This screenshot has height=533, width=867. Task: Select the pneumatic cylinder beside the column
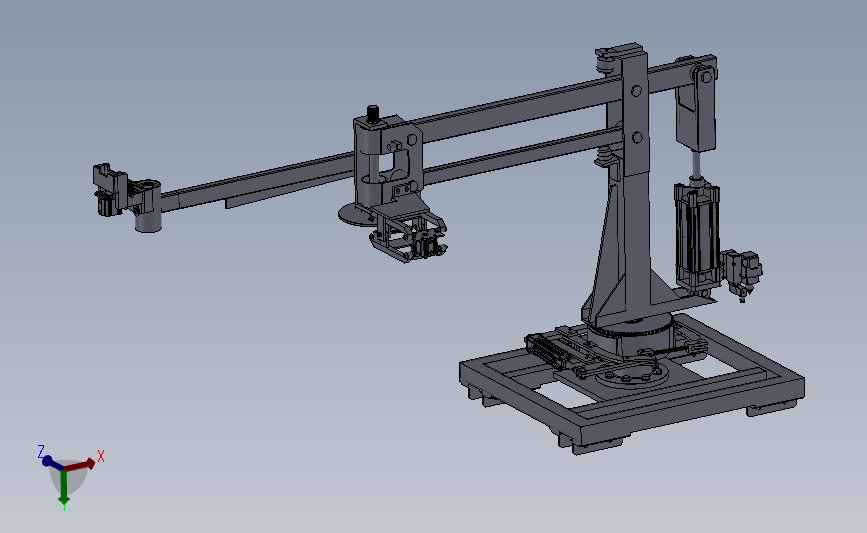tap(697, 238)
